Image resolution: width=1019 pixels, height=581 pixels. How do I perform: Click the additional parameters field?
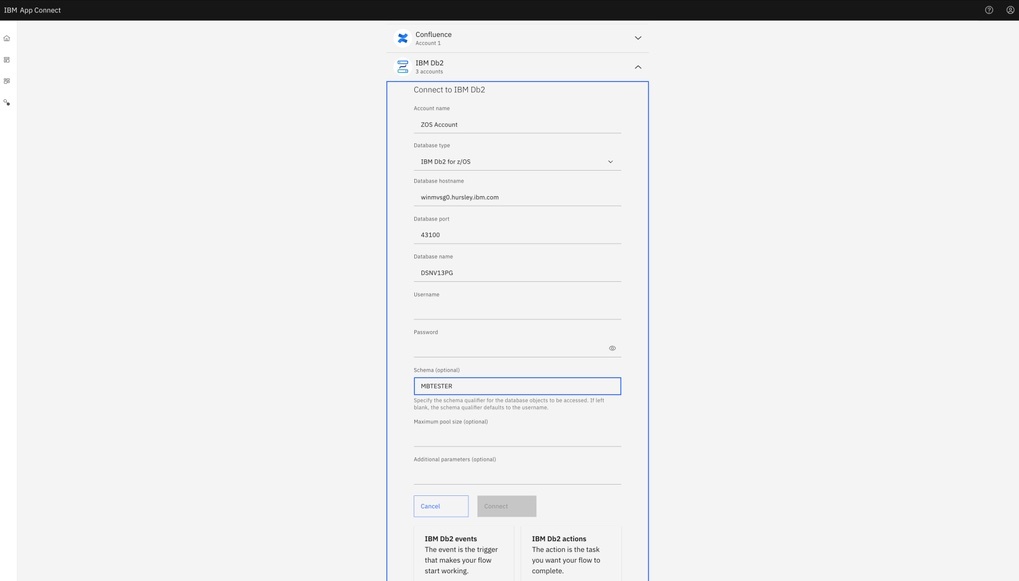(517, 472)
